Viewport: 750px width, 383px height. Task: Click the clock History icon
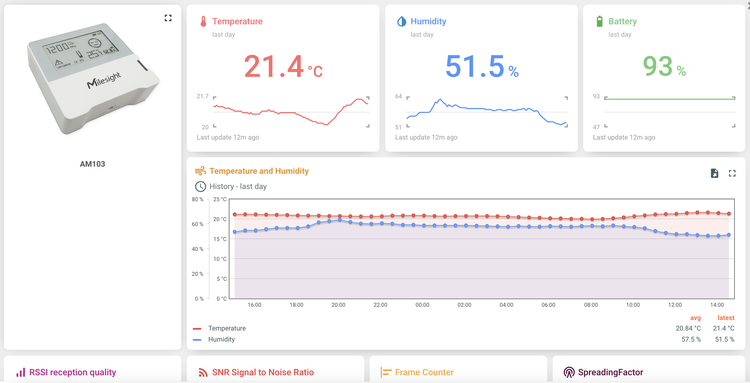tap(200, 186)
